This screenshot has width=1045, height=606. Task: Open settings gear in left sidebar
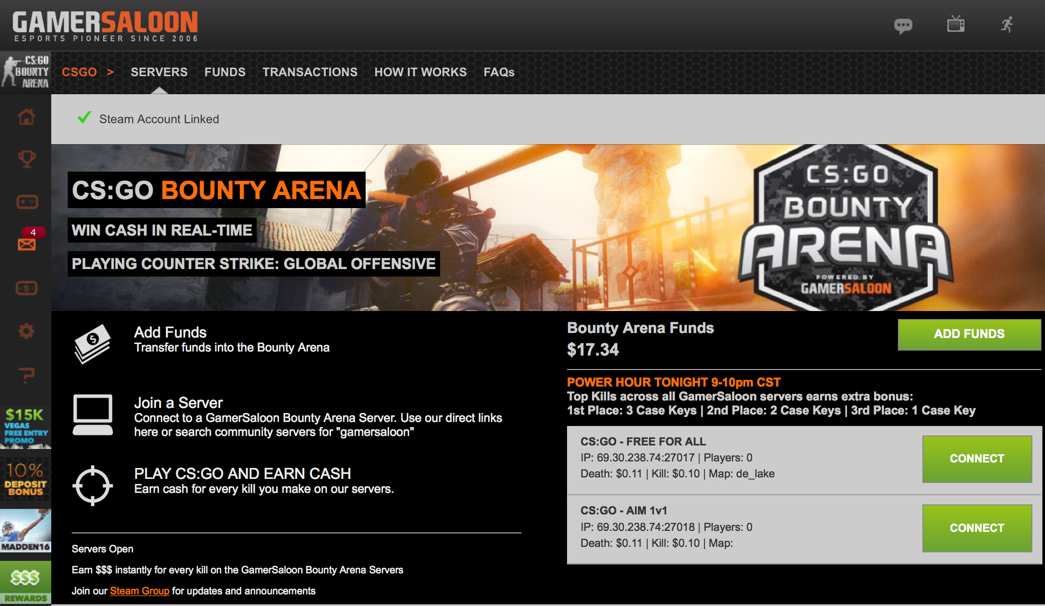click(26, 331)
